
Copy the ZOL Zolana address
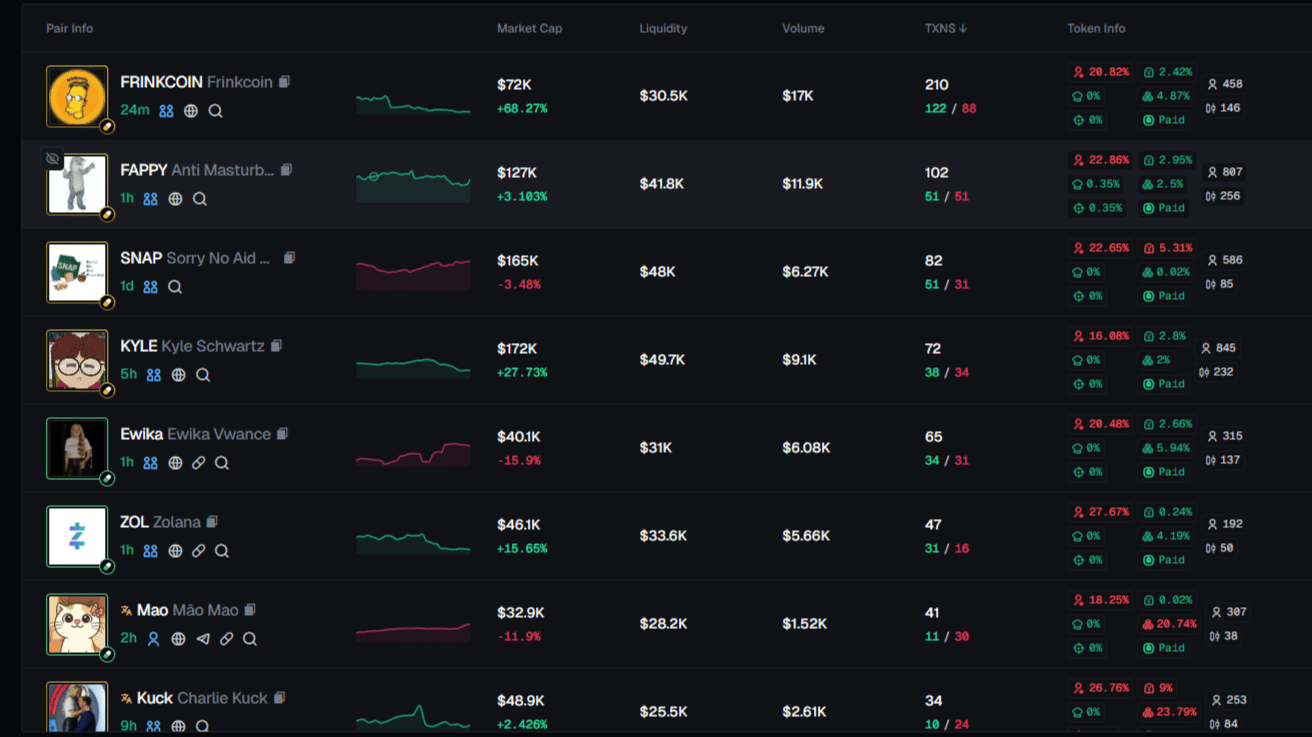[212, 522]
